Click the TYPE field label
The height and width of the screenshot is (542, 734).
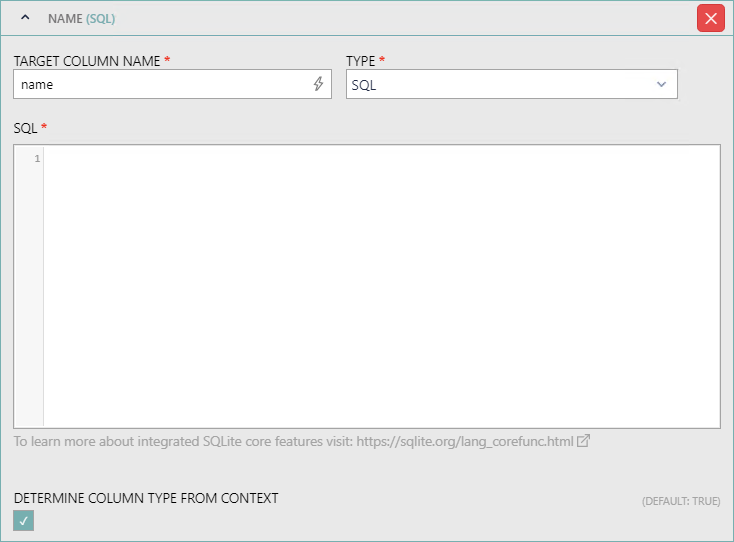click(x=361, y=61)
